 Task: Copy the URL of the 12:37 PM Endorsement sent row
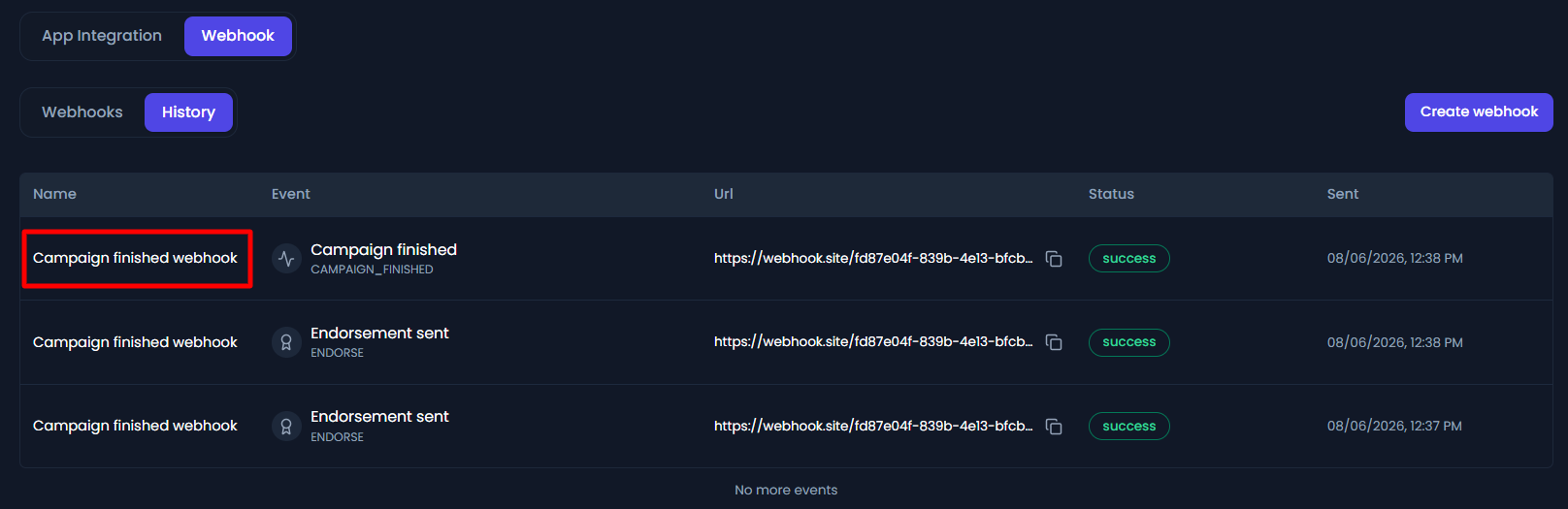pos(1054,427)
